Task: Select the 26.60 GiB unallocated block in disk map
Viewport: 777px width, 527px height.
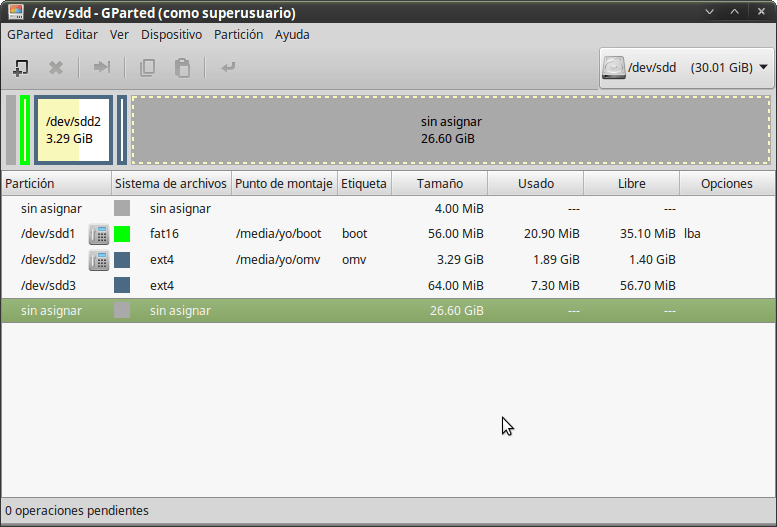Action: coord(451,130)
